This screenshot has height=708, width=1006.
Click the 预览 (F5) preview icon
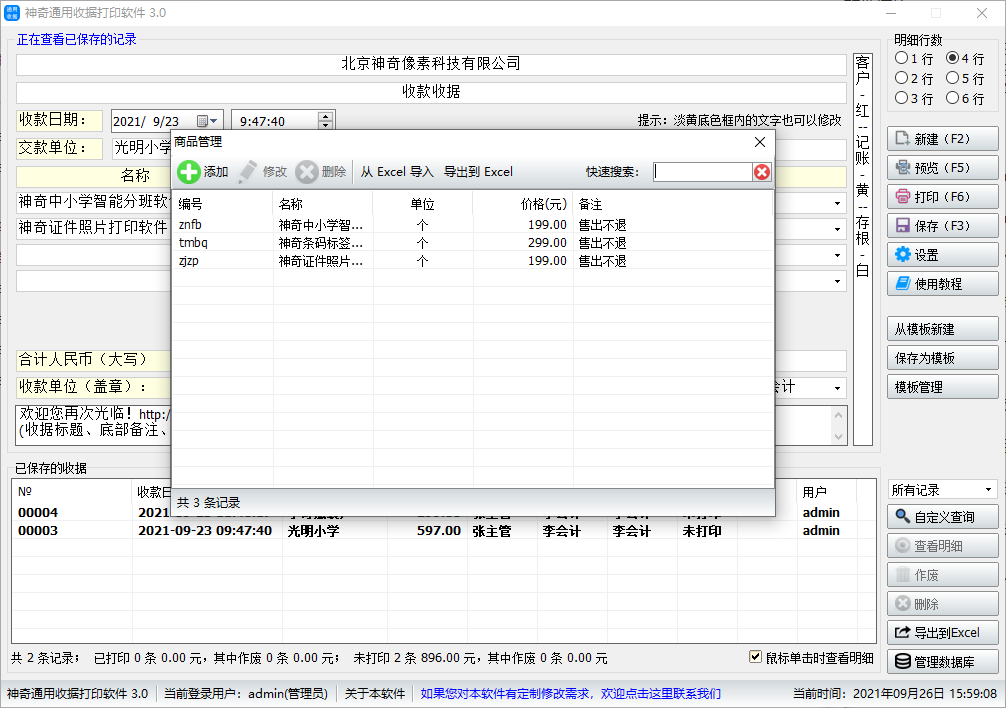pyautogui.click(x=903, y=167)
